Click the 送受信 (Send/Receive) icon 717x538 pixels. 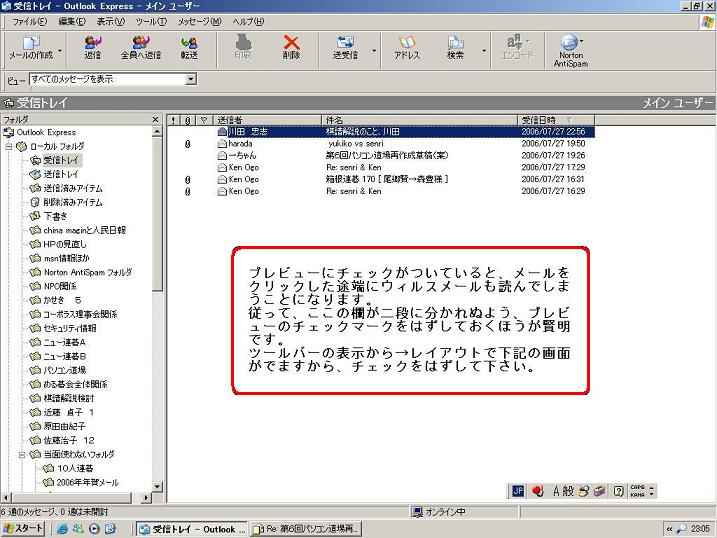tap(345, 43)
